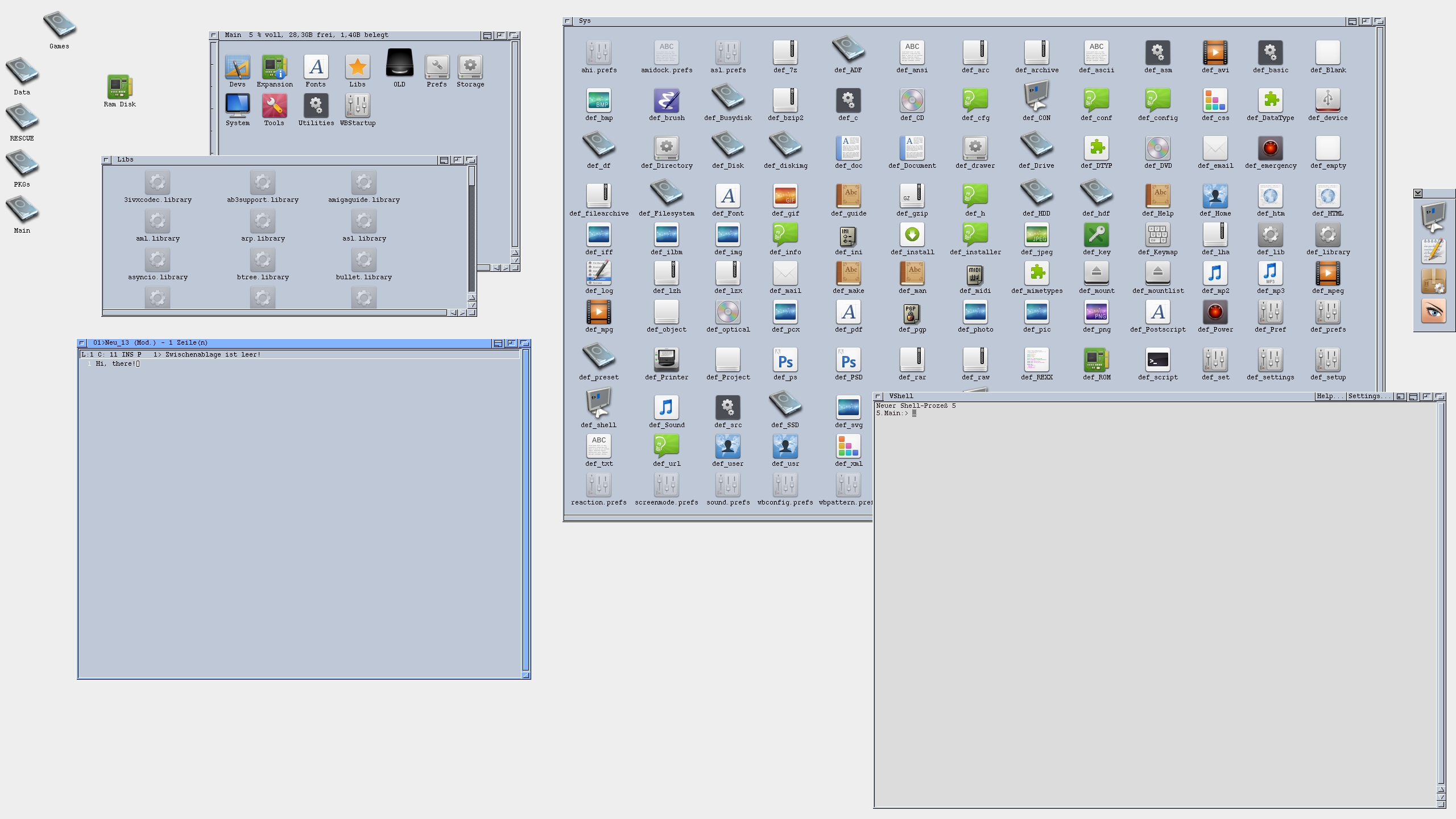Collapse the dock with its arrow button

[1418, 193]
